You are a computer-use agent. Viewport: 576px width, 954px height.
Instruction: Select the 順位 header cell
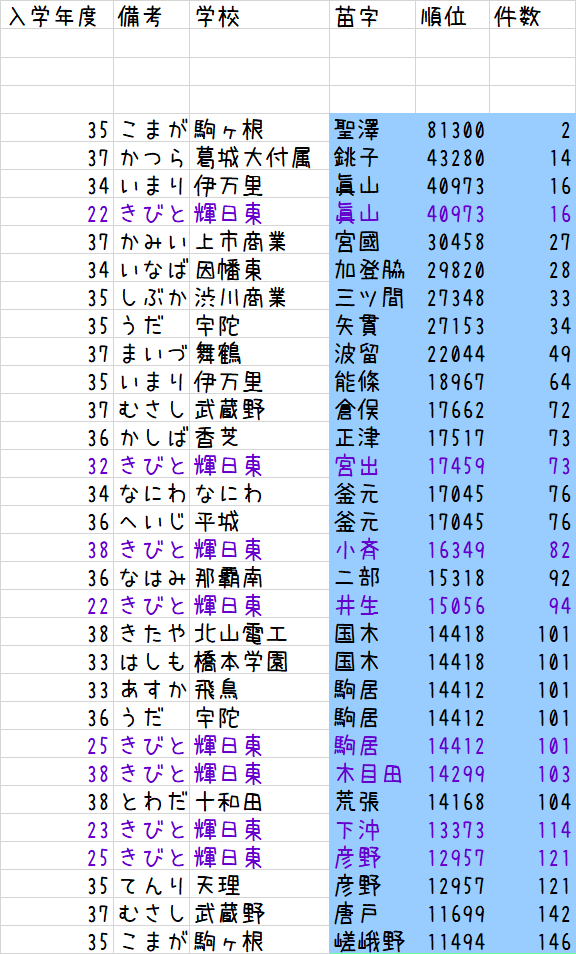453,15
